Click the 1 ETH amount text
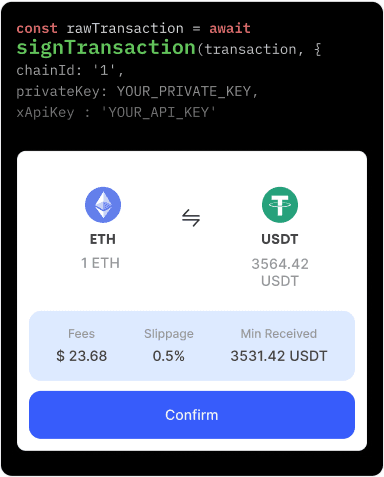Image resolution: width=384 pixels, height=477 pixels. tap(100, 263)
